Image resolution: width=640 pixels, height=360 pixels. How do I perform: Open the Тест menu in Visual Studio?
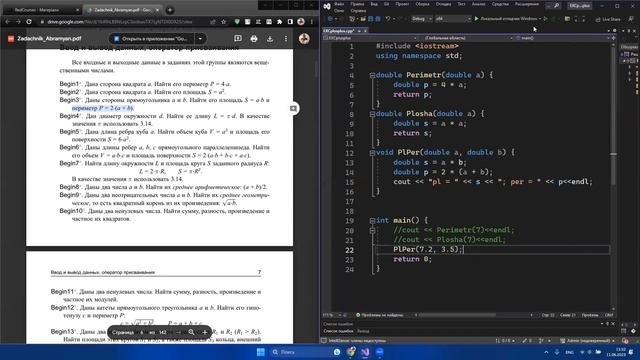(x=461, y=4)
